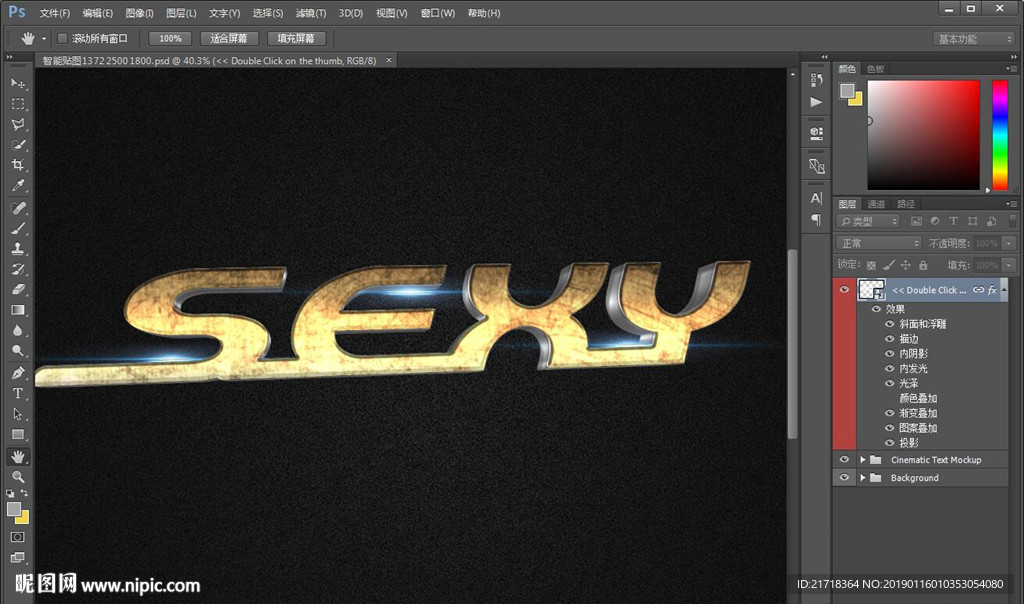Open the Hand tool preset picker arrow
1024x604 pixels.
click(x=44, y=39)
